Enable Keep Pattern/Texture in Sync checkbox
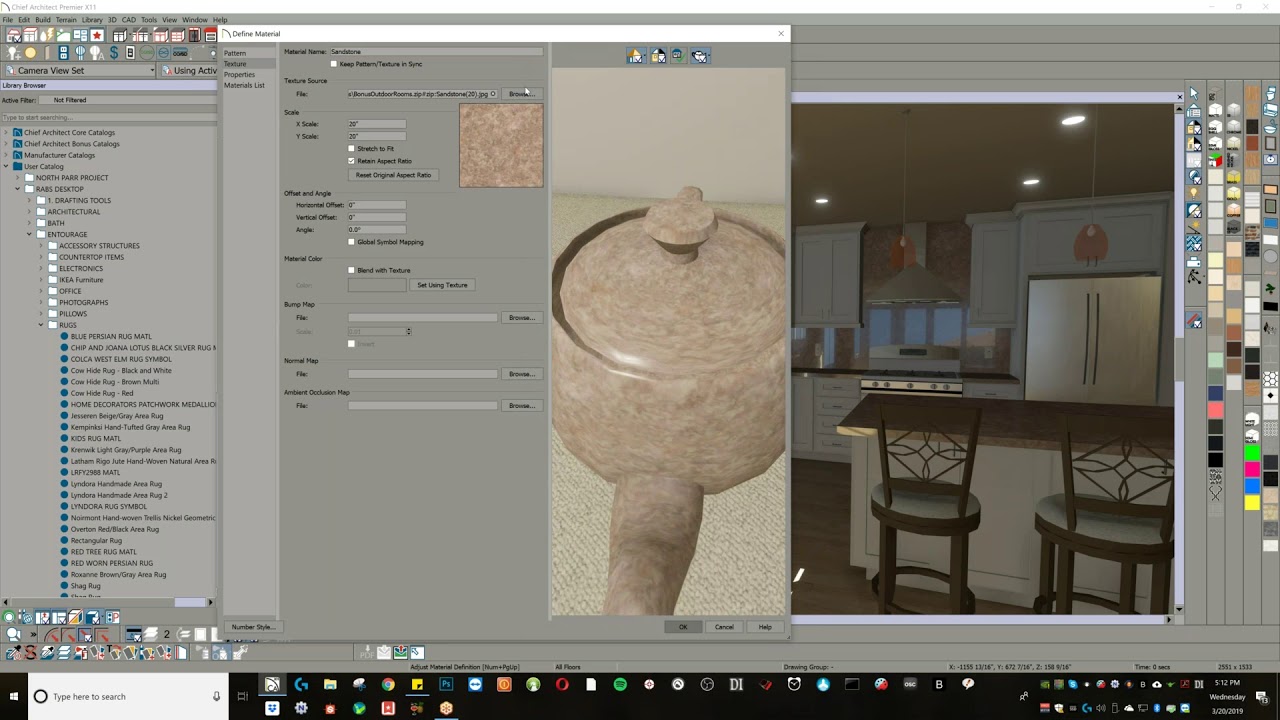 (334, 64)
